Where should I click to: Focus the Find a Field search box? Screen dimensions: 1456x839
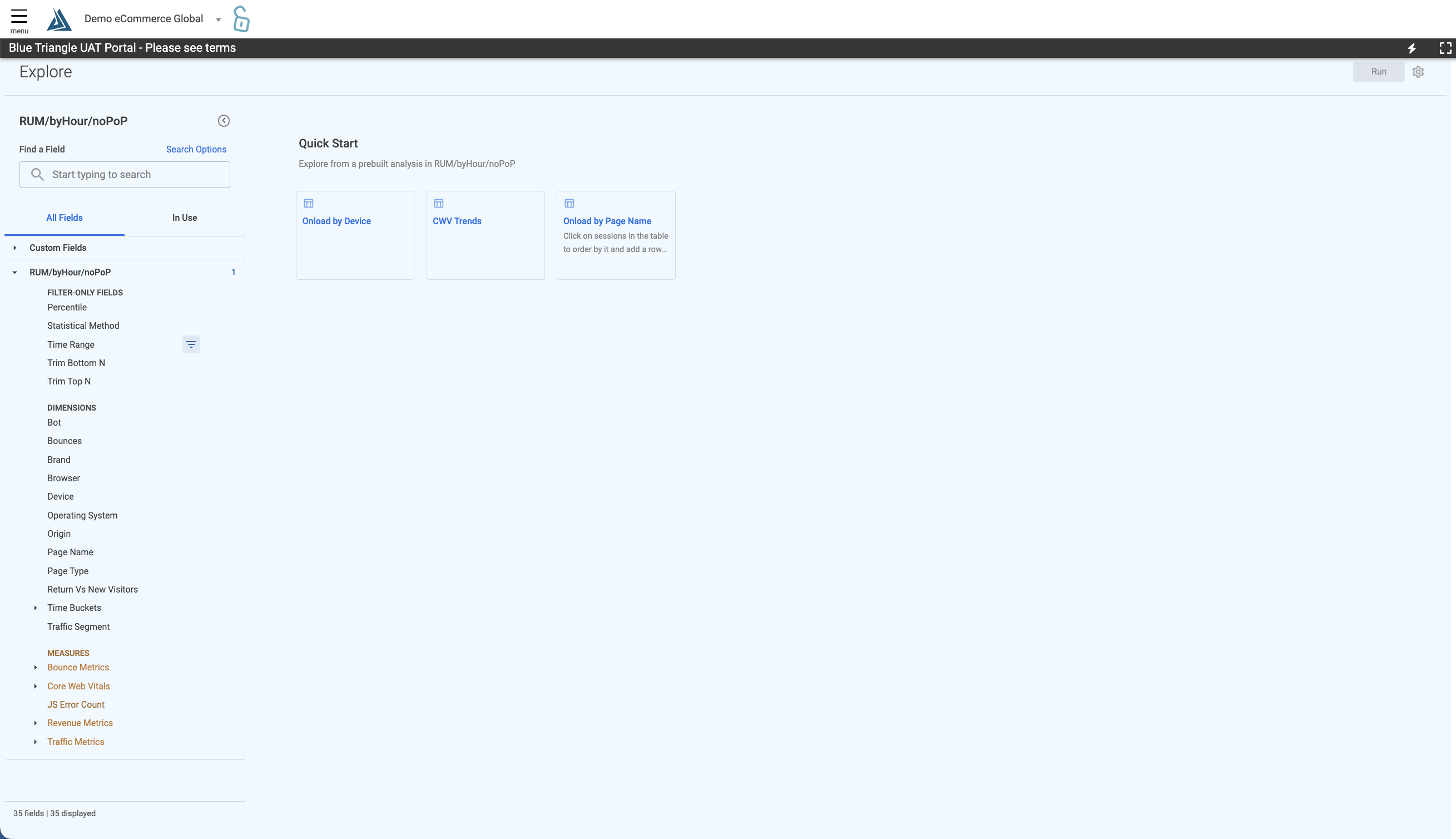tap(125, 175)
